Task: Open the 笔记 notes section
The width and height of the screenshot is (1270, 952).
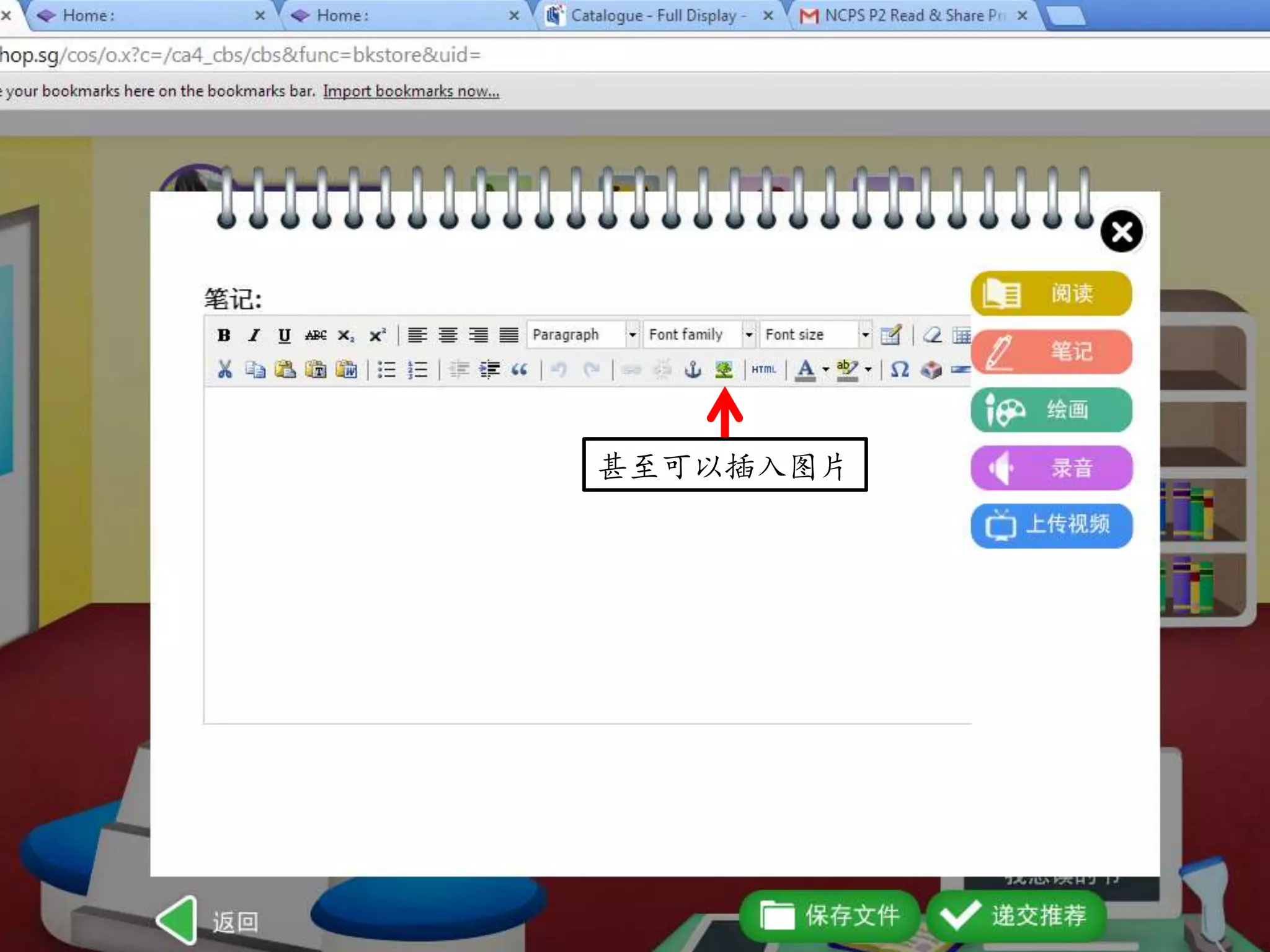Action: point(1051,351)
